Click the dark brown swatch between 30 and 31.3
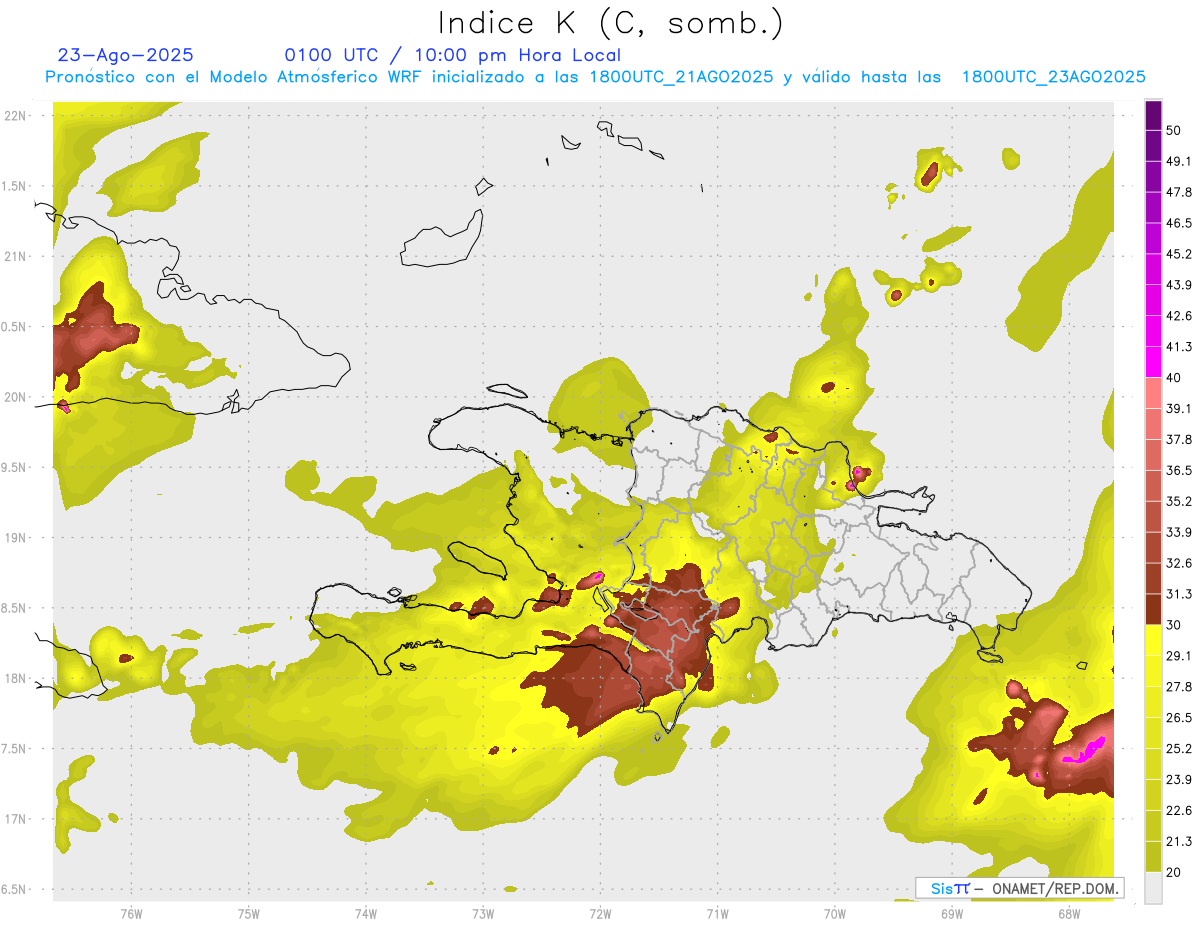The height and width of the screenshot is (927, 1200). tap(1153, 609)
